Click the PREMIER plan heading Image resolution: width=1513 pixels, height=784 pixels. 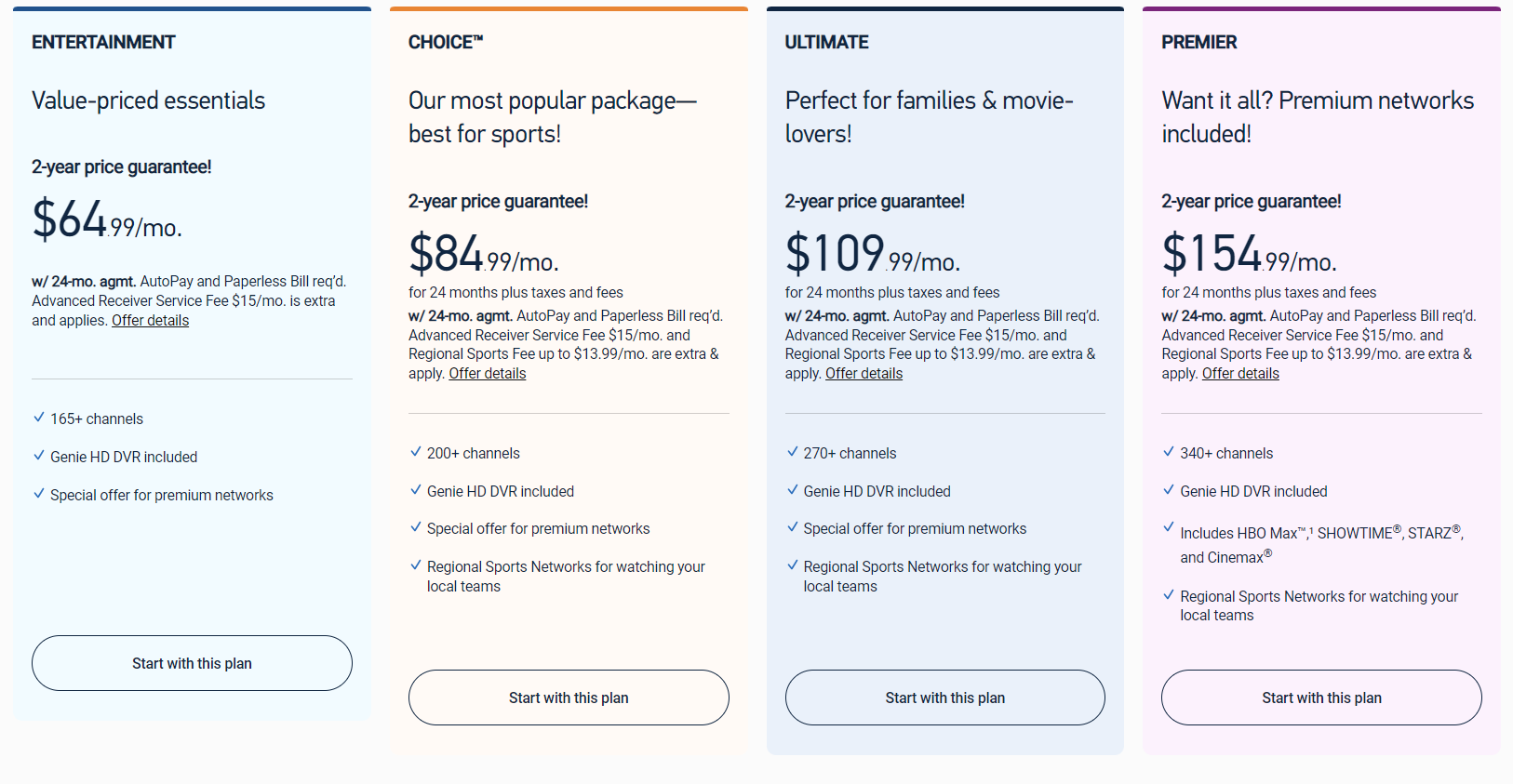1199,43
